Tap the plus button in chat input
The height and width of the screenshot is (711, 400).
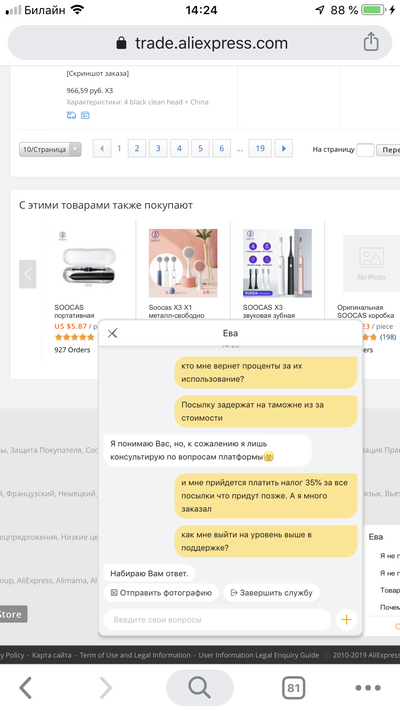pyautogui.click(x=346, y=619)
